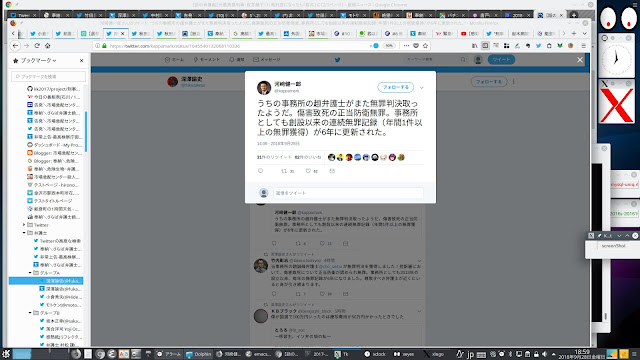Click the jp keyboard layout indicator
640x360 pixels.
click(x=470, y=354)
